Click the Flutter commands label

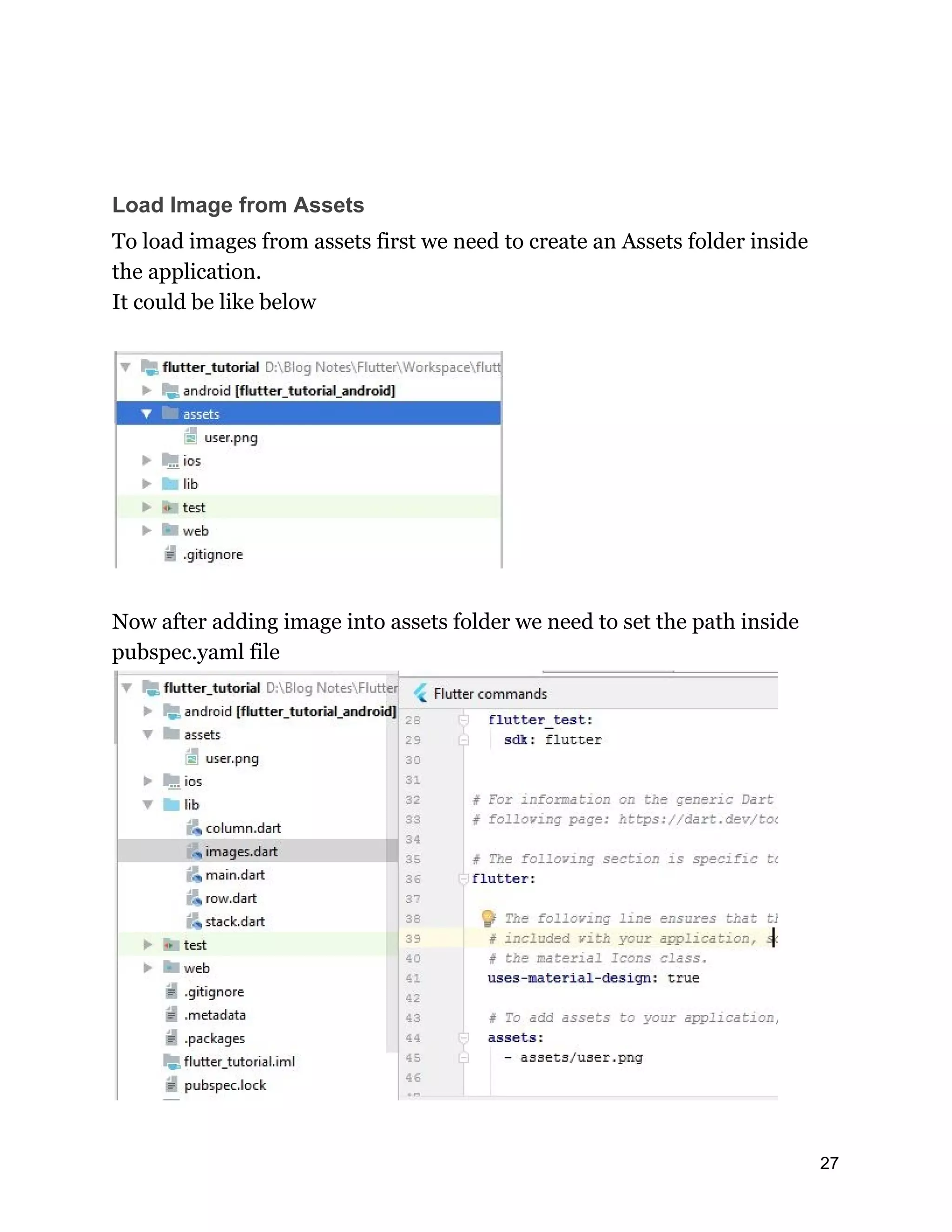pos(490,693)
